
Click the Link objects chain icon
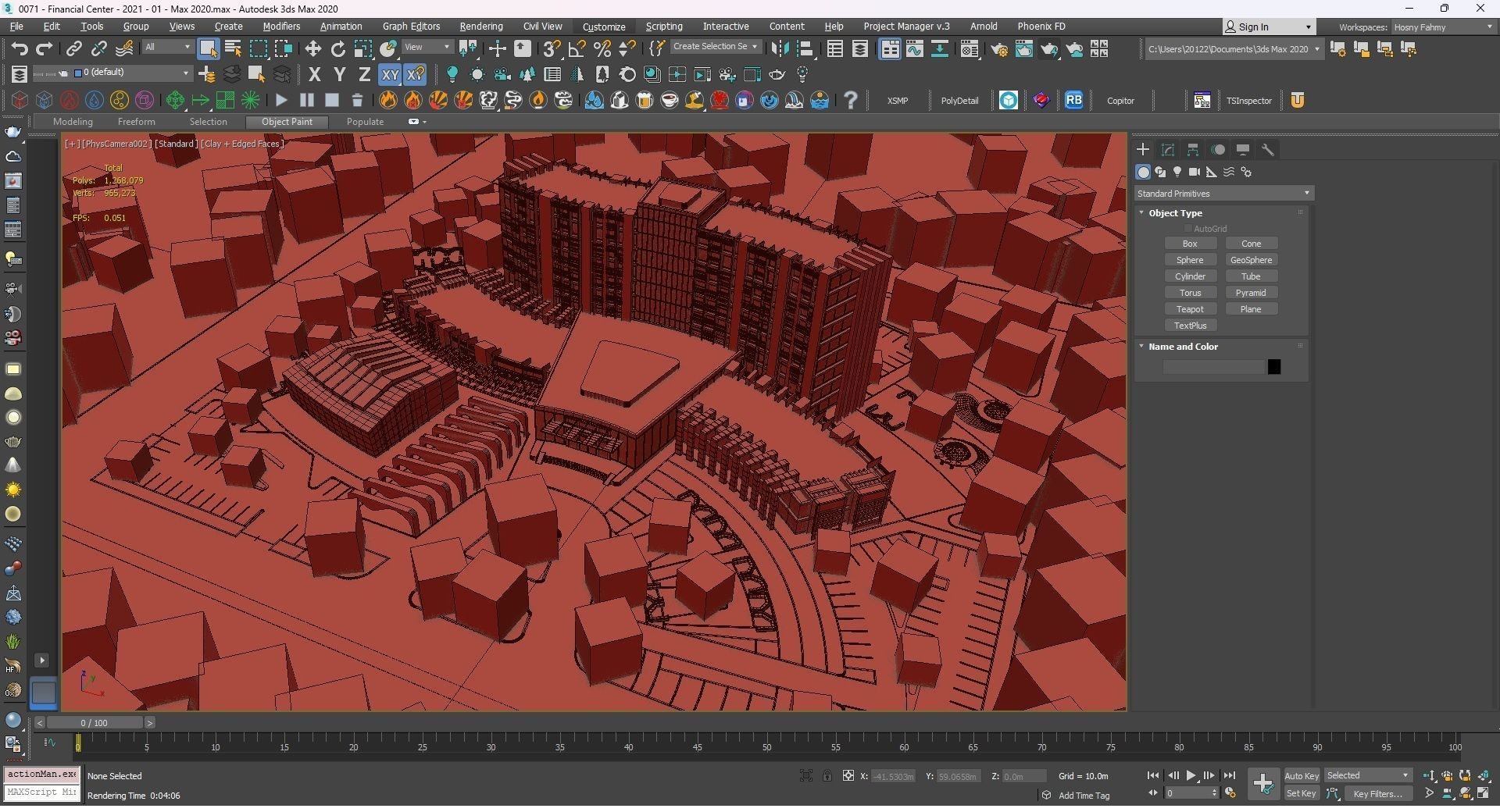(x=73, y=49)
